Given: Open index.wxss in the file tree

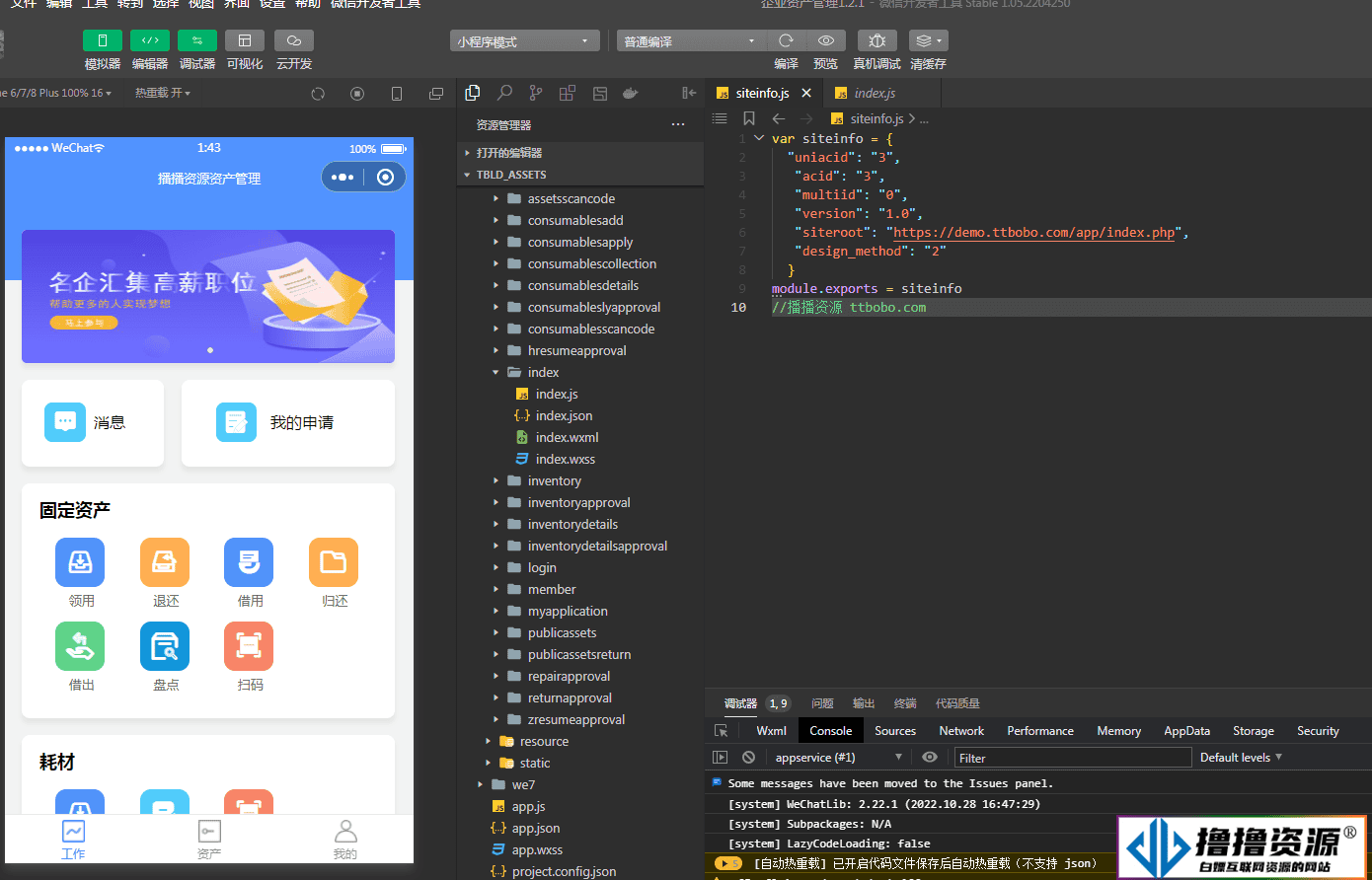Looking at the screenshot, I should 581,460.
